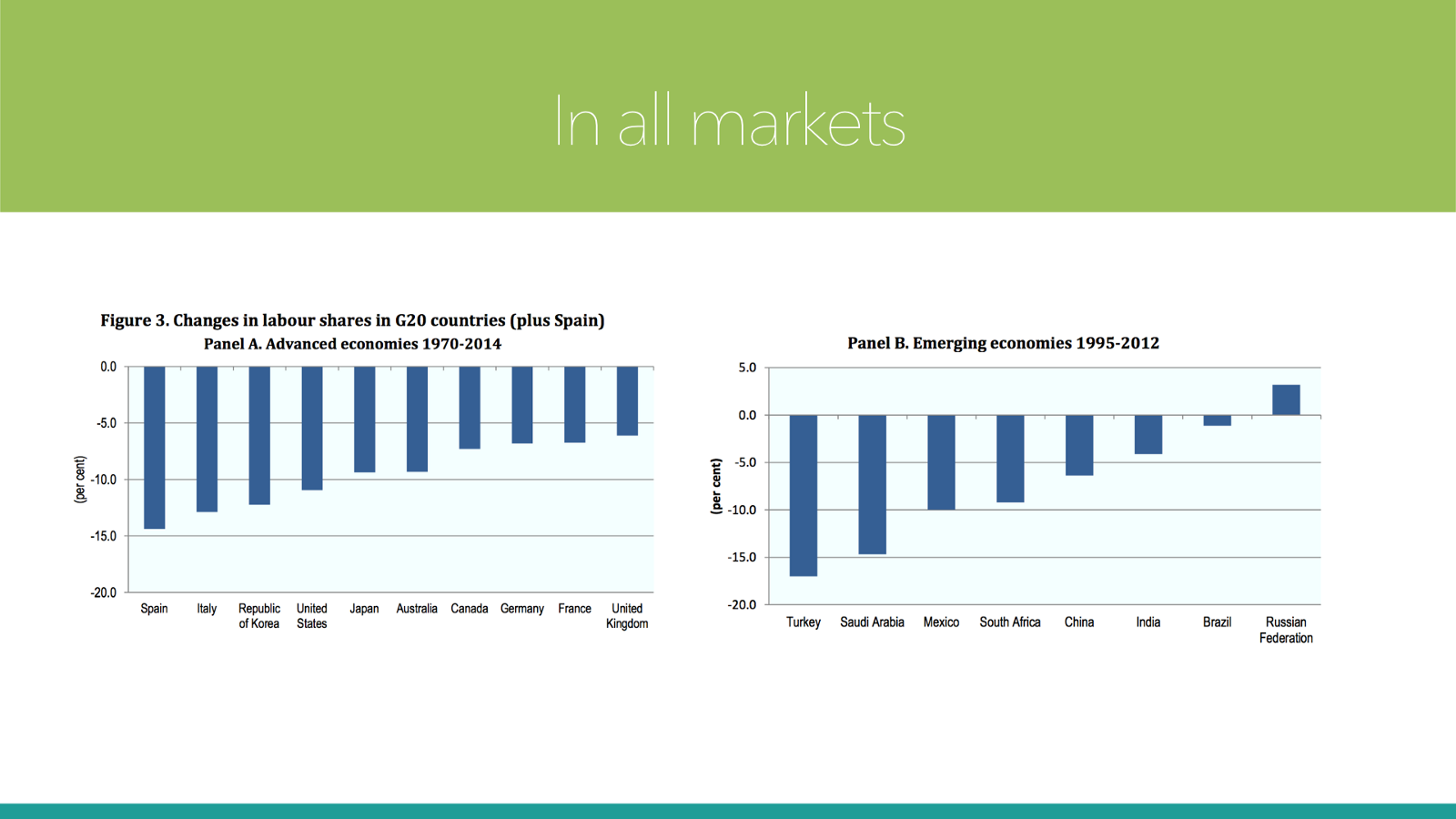Click the slide title "In all markets"
Viewport: 1456px width, 819px height.
pos(729,122)
